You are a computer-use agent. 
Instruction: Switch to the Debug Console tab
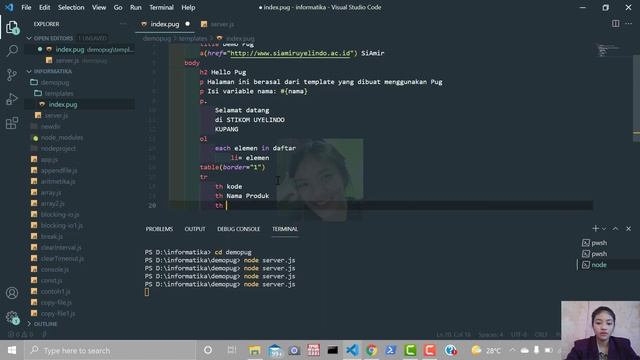[x=238, y=229]
